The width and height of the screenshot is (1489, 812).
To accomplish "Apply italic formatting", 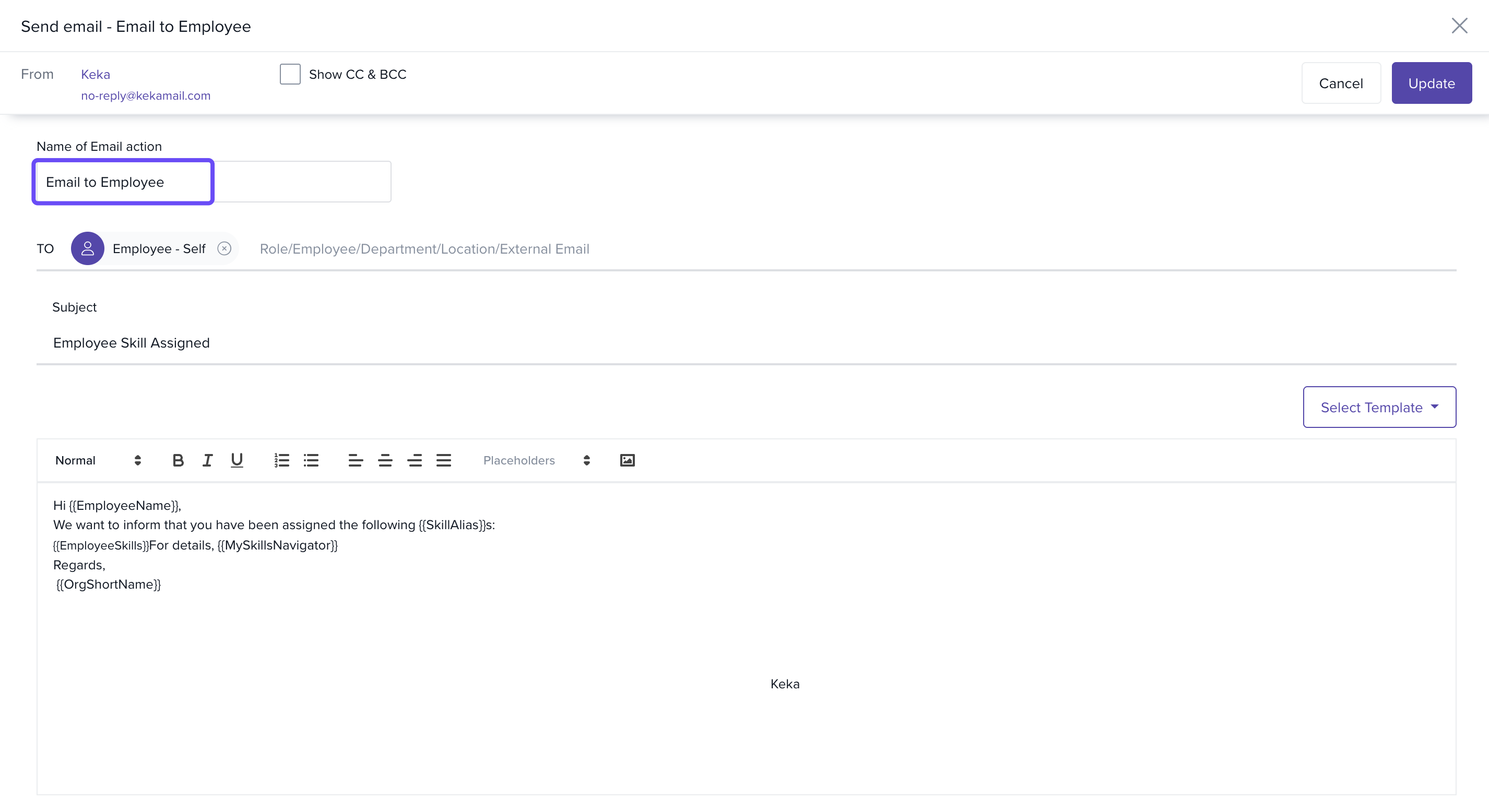I will pyautogui.click(x=207, y=460).
